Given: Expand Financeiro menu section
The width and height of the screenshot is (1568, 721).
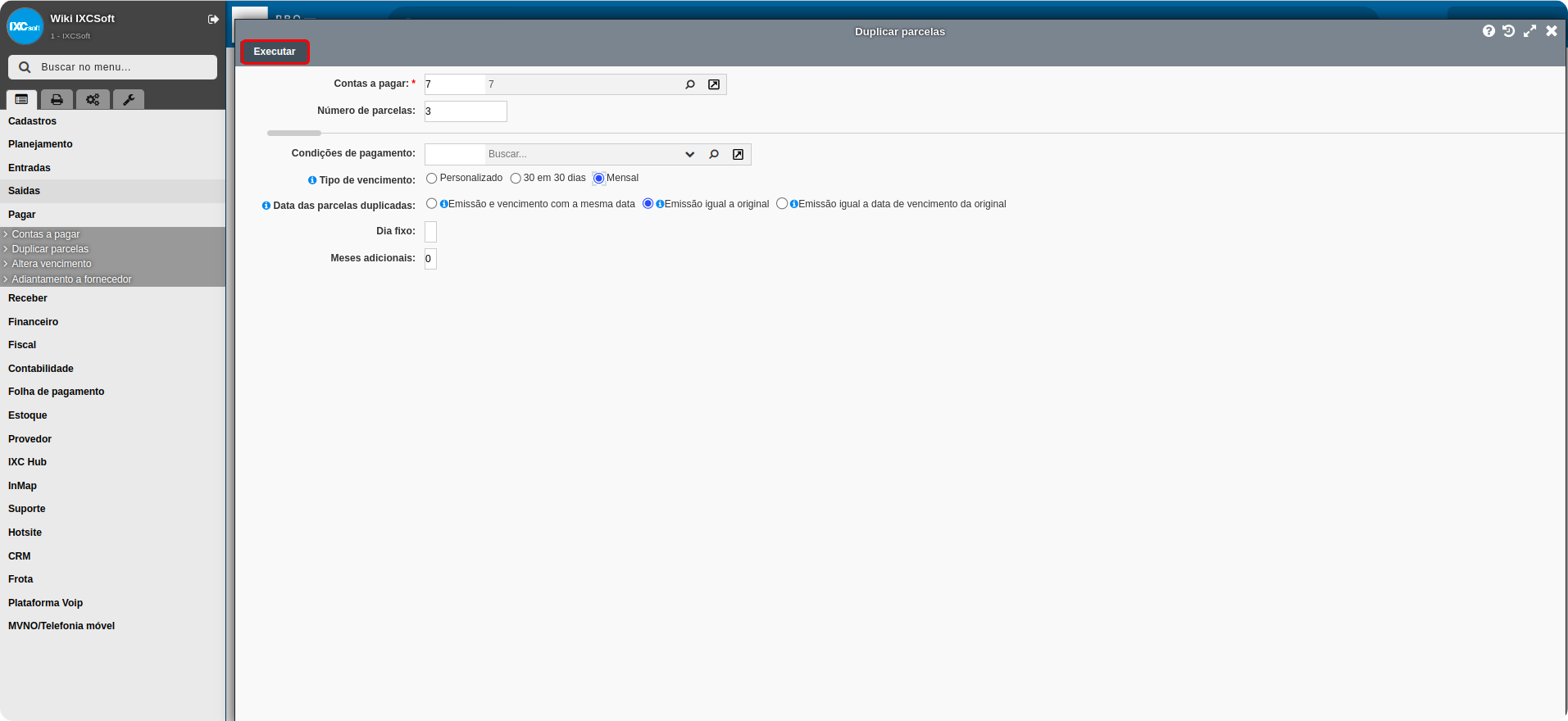Looking at the screenshot, I should 112,322.
